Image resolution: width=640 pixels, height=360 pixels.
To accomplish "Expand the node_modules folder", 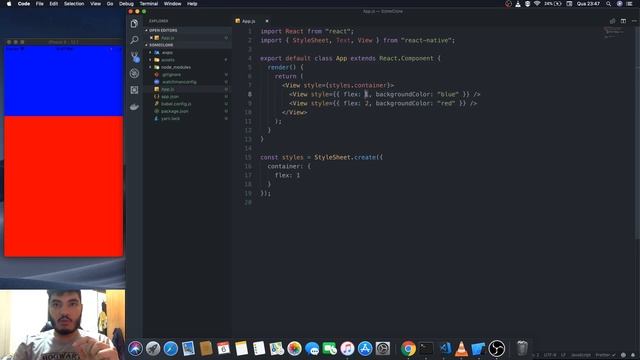I will point(176,67).
